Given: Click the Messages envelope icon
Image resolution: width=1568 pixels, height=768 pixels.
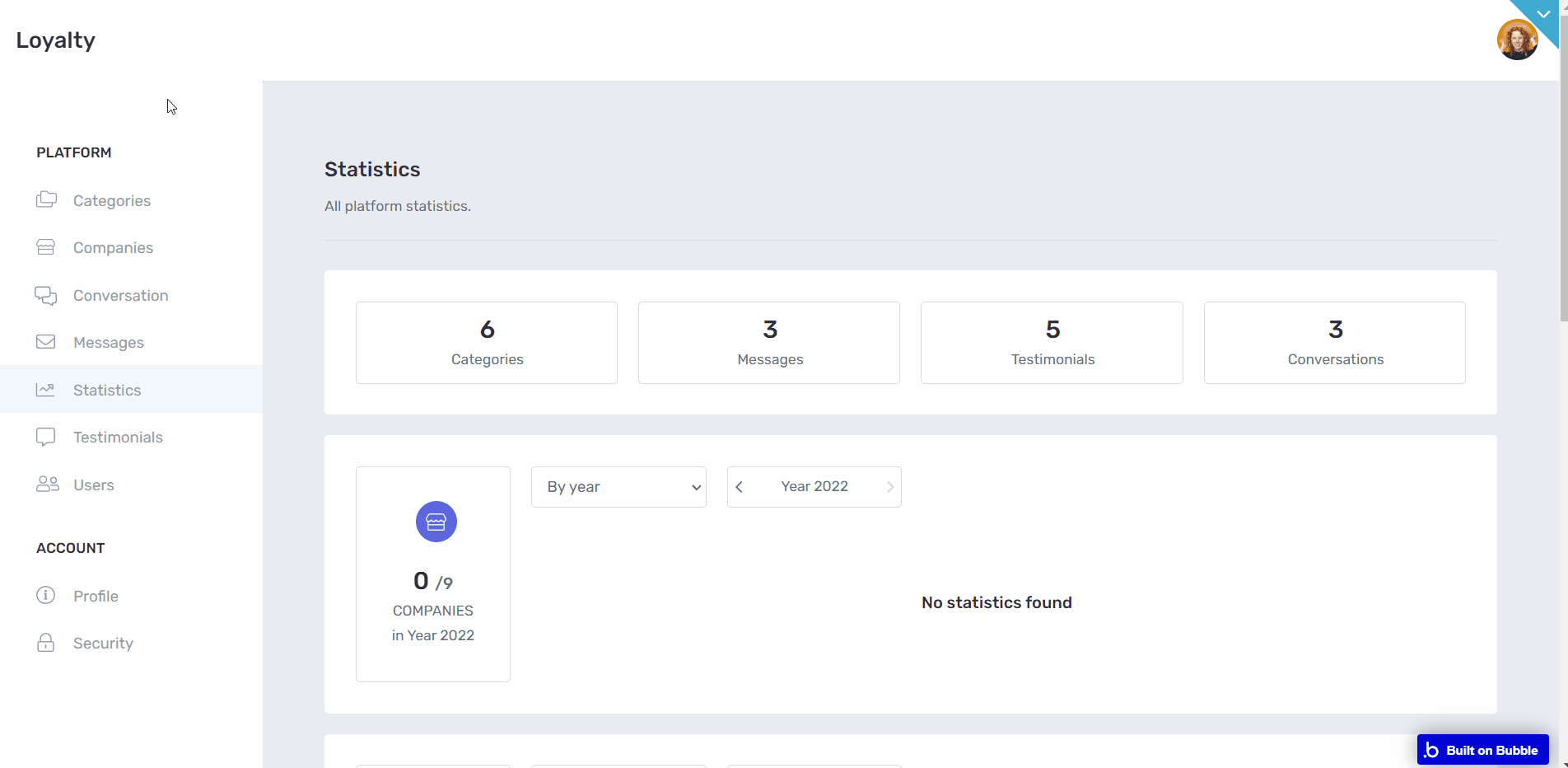Looking at the screenshot, I should pyautogui.click(x=46, y=342).
